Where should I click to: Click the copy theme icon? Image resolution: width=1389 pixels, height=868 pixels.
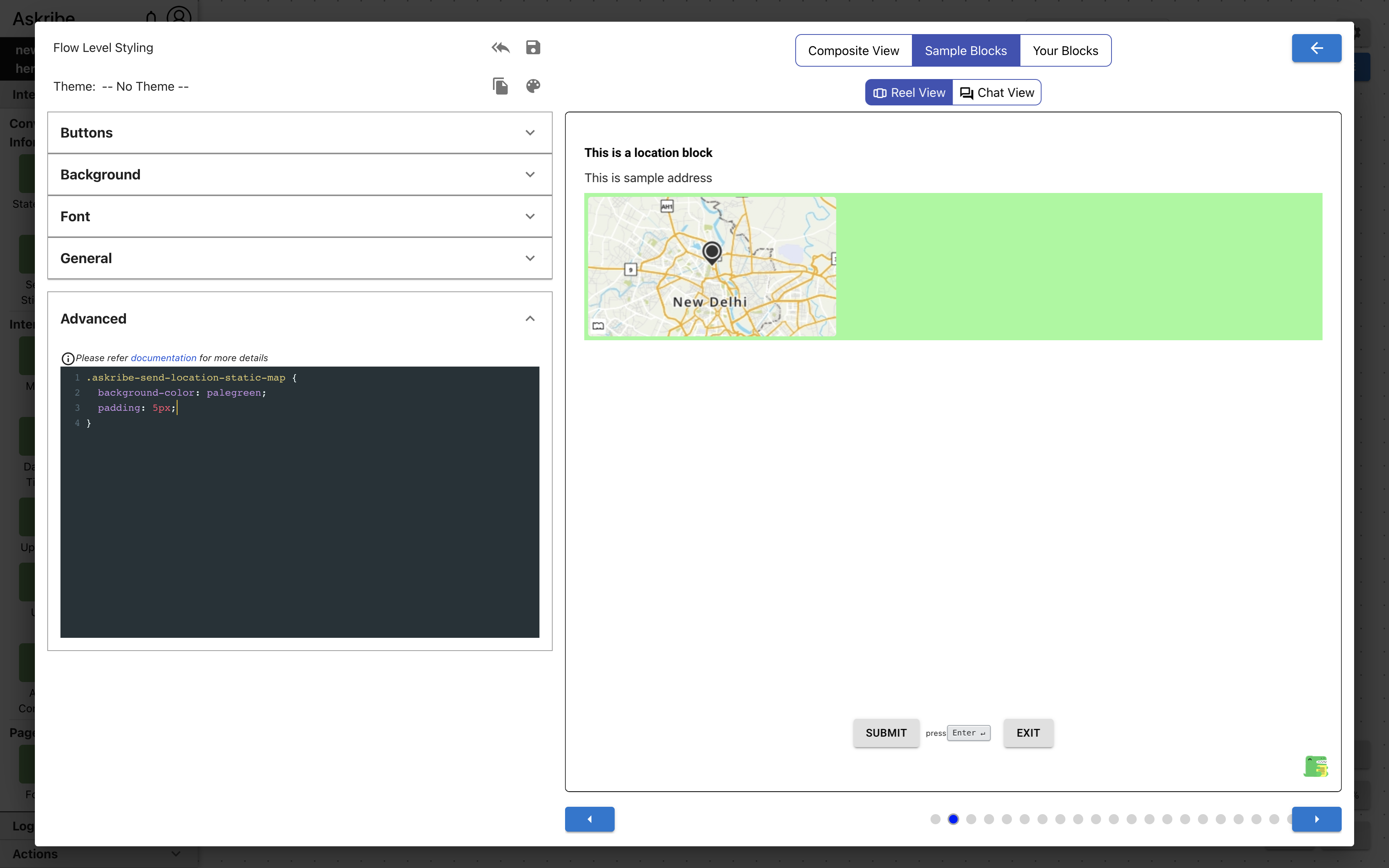coord(500,86)
